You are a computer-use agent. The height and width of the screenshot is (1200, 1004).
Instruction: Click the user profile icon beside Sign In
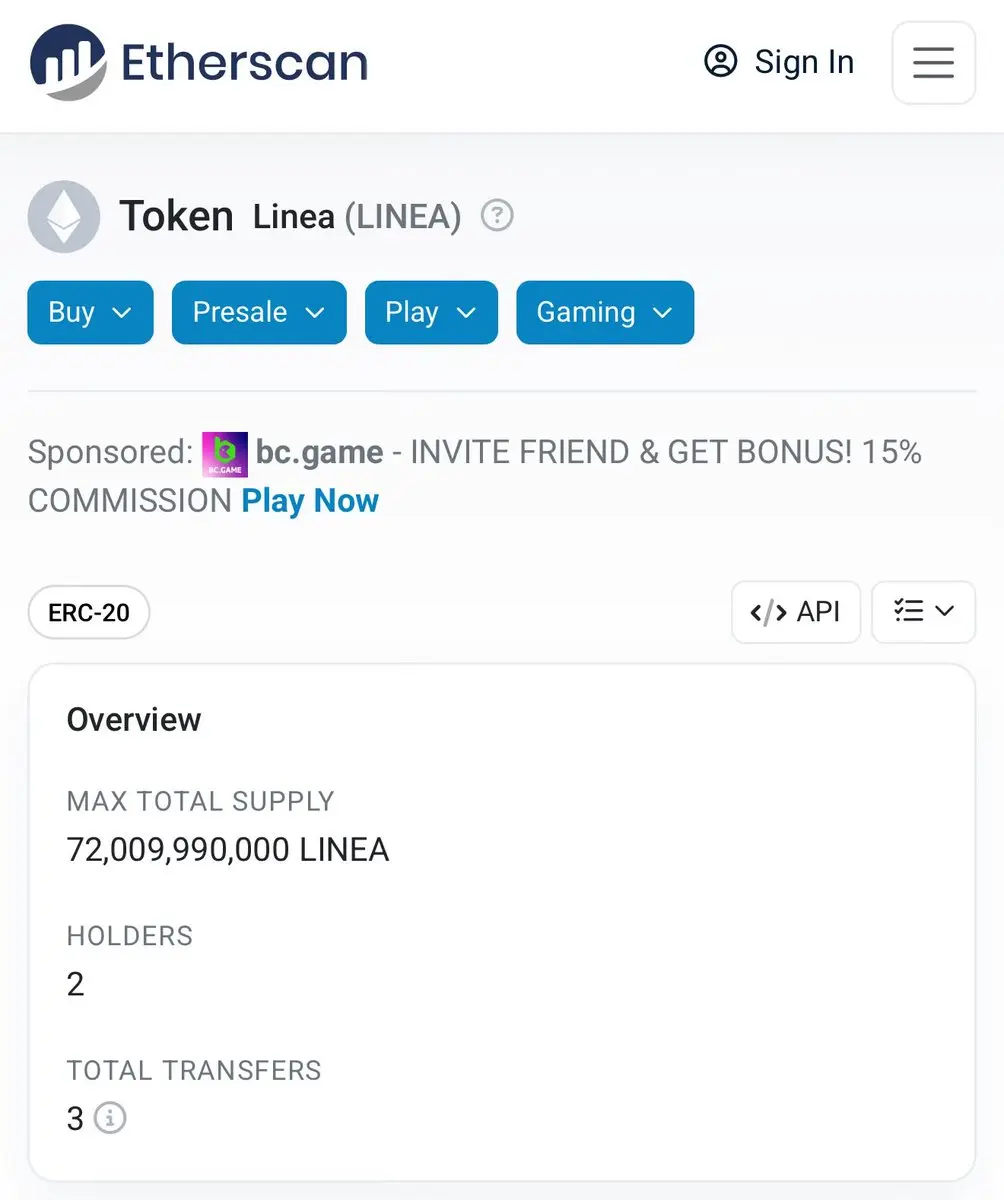720,61
